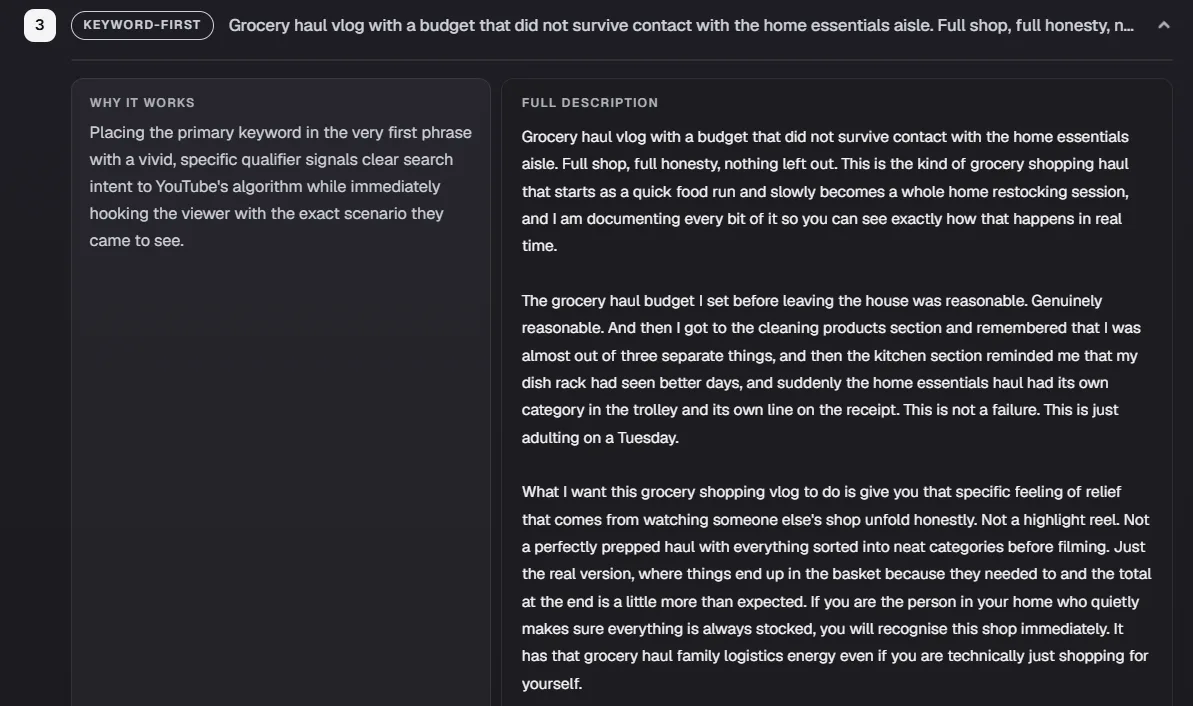Click the WHY IT WORKS heading
This screenshot has width=1193, height=706.
(142, 103)
